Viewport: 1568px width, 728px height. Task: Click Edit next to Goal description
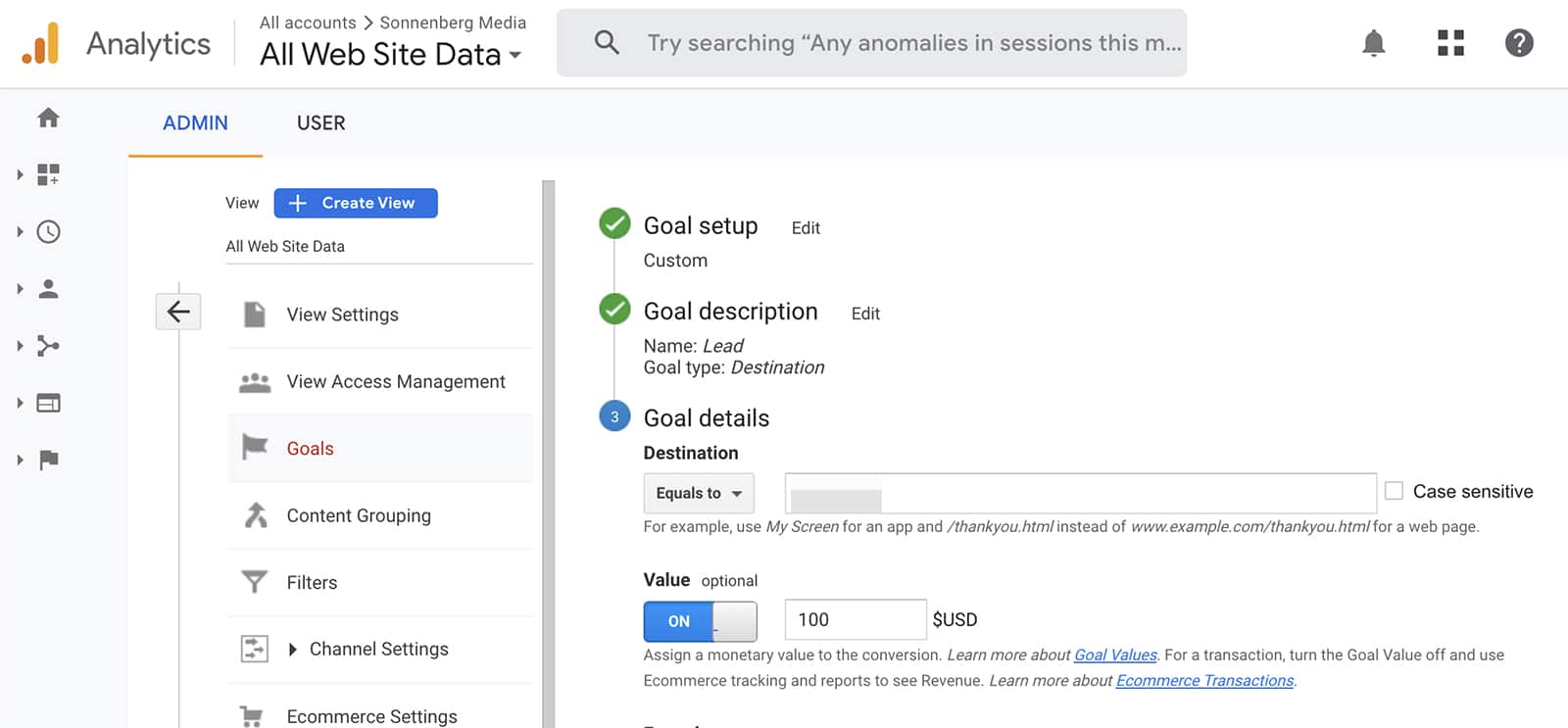865,314
